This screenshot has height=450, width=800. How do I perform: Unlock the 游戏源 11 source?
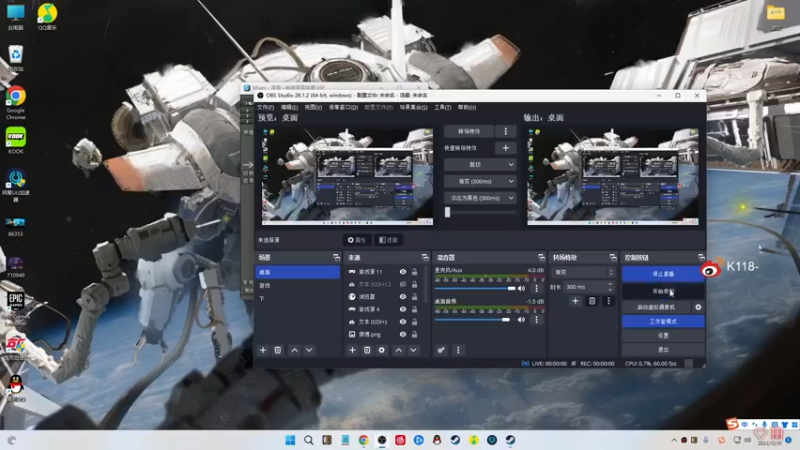(414, 272)
